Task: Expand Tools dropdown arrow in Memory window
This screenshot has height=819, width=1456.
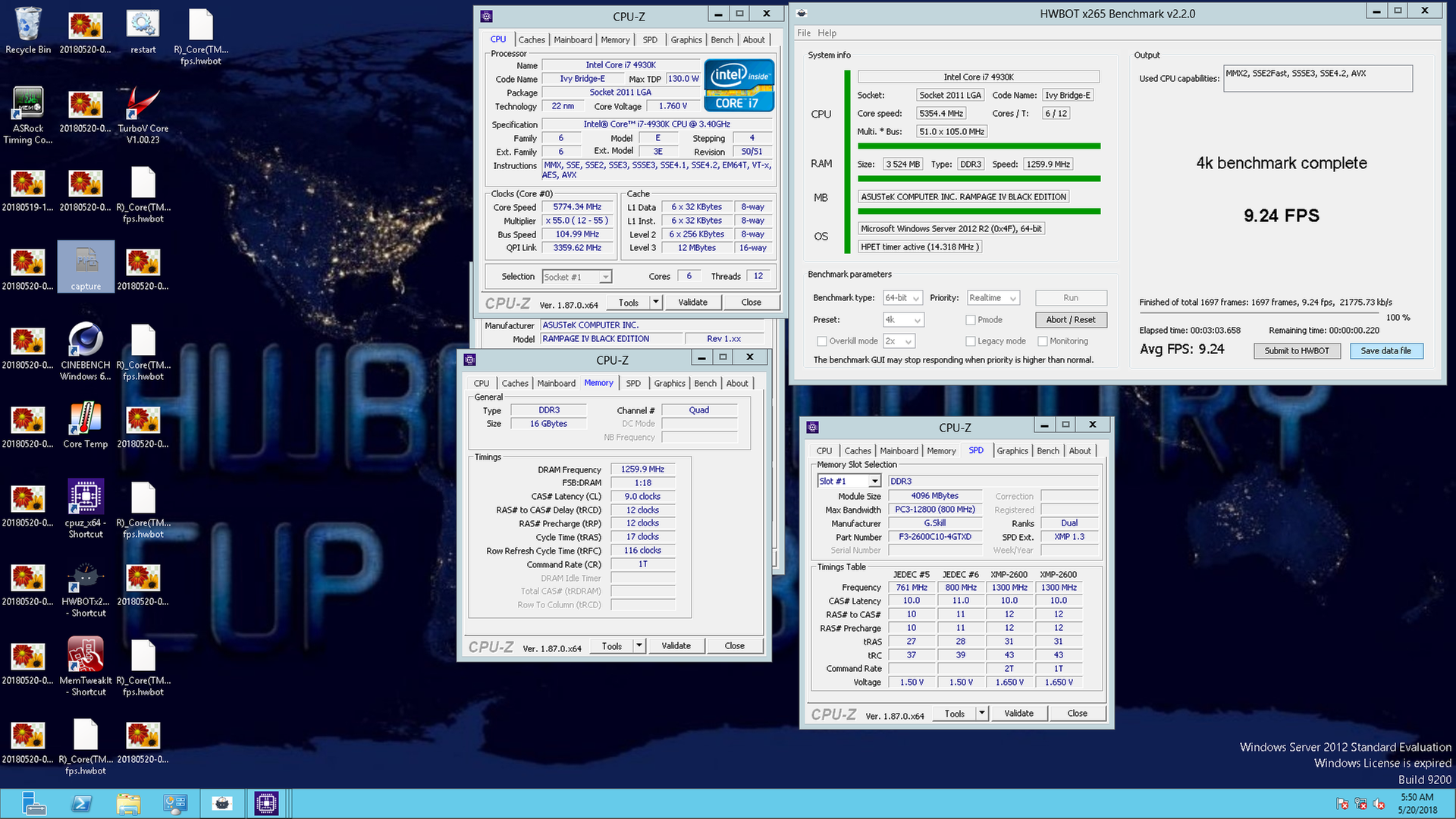Action: (x=639, y=645)
